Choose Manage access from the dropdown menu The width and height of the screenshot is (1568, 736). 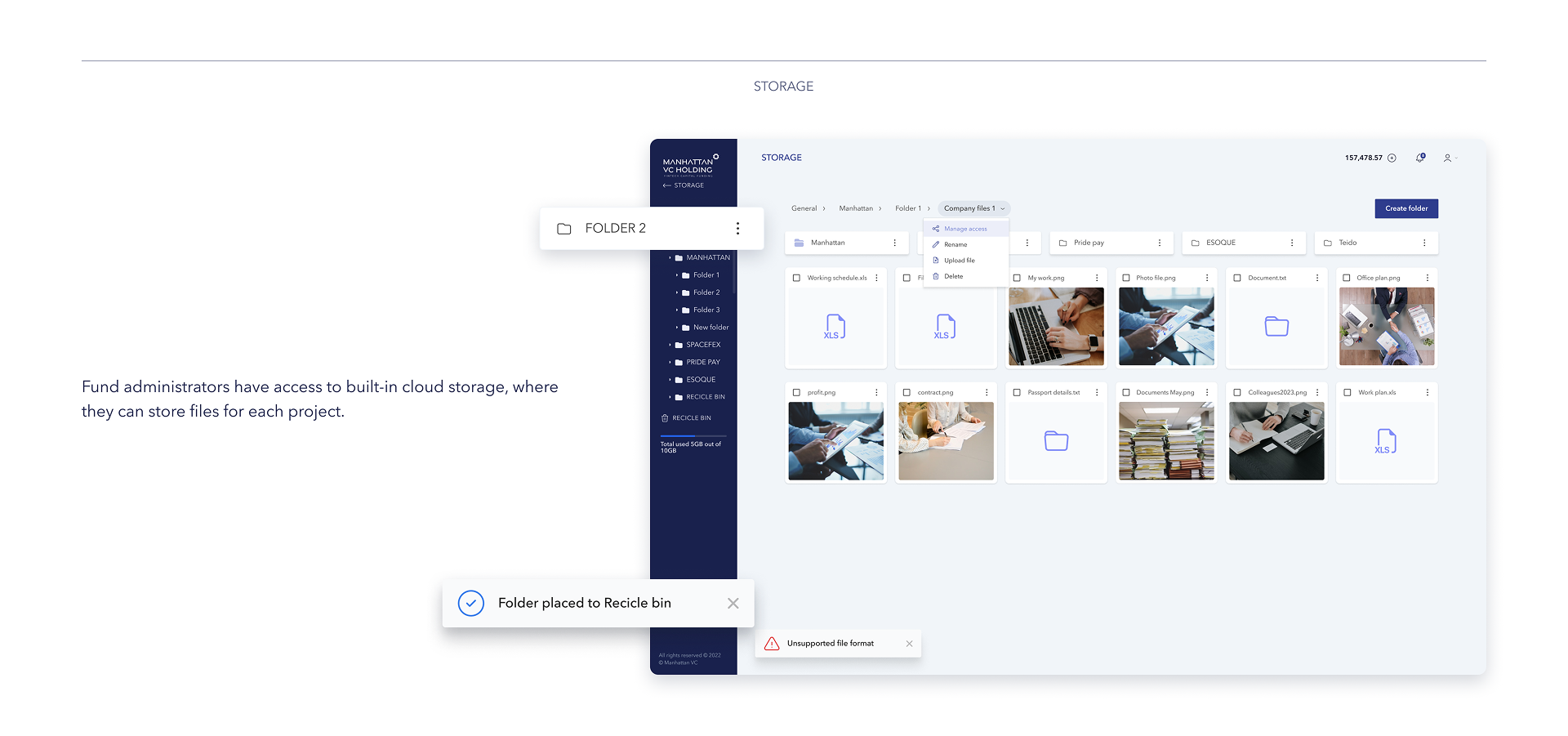coord(966,229)
